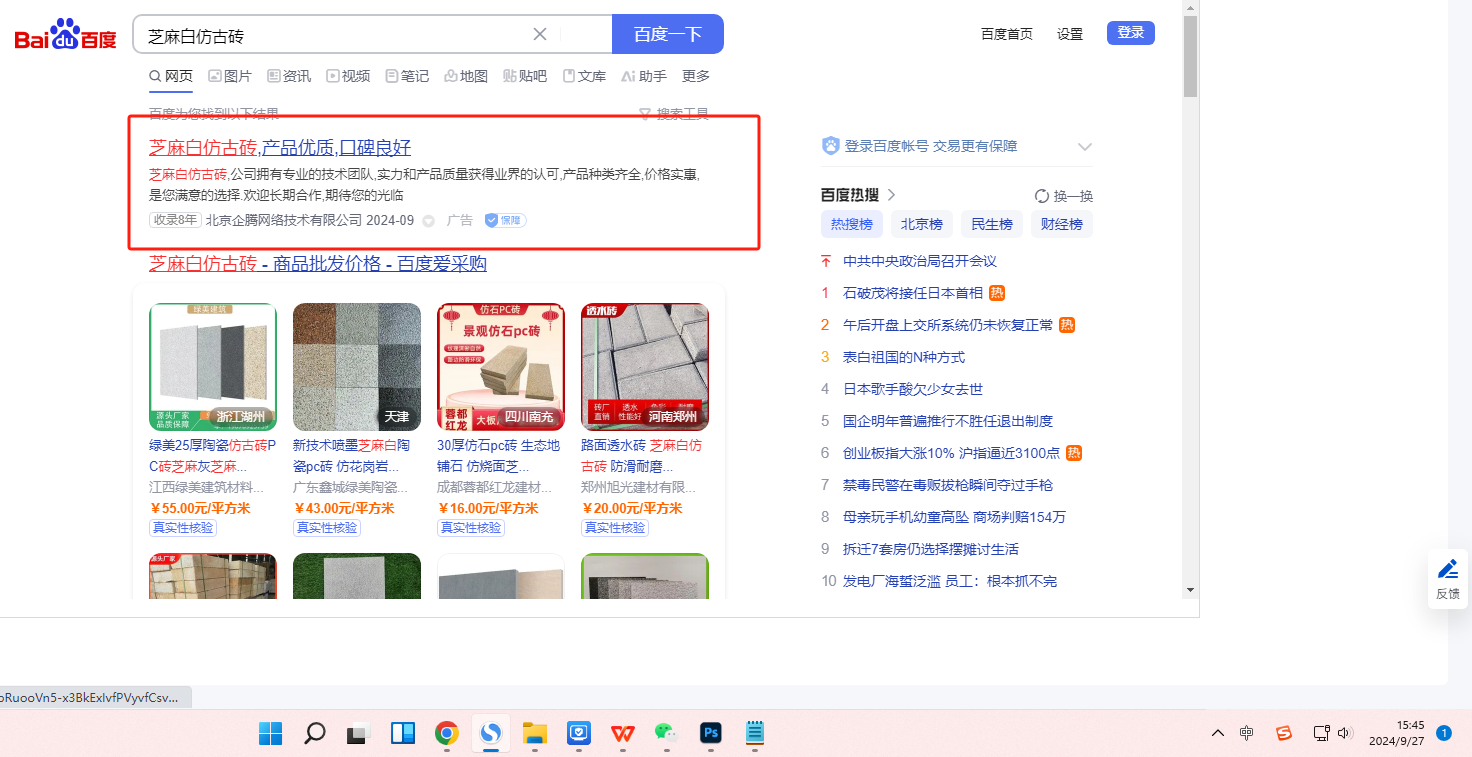Screen dimensions: 1472x757
Task: Open product title 新技术喷墨芝麻白陶瓷pc砖
Action: (x=352, y=455)
